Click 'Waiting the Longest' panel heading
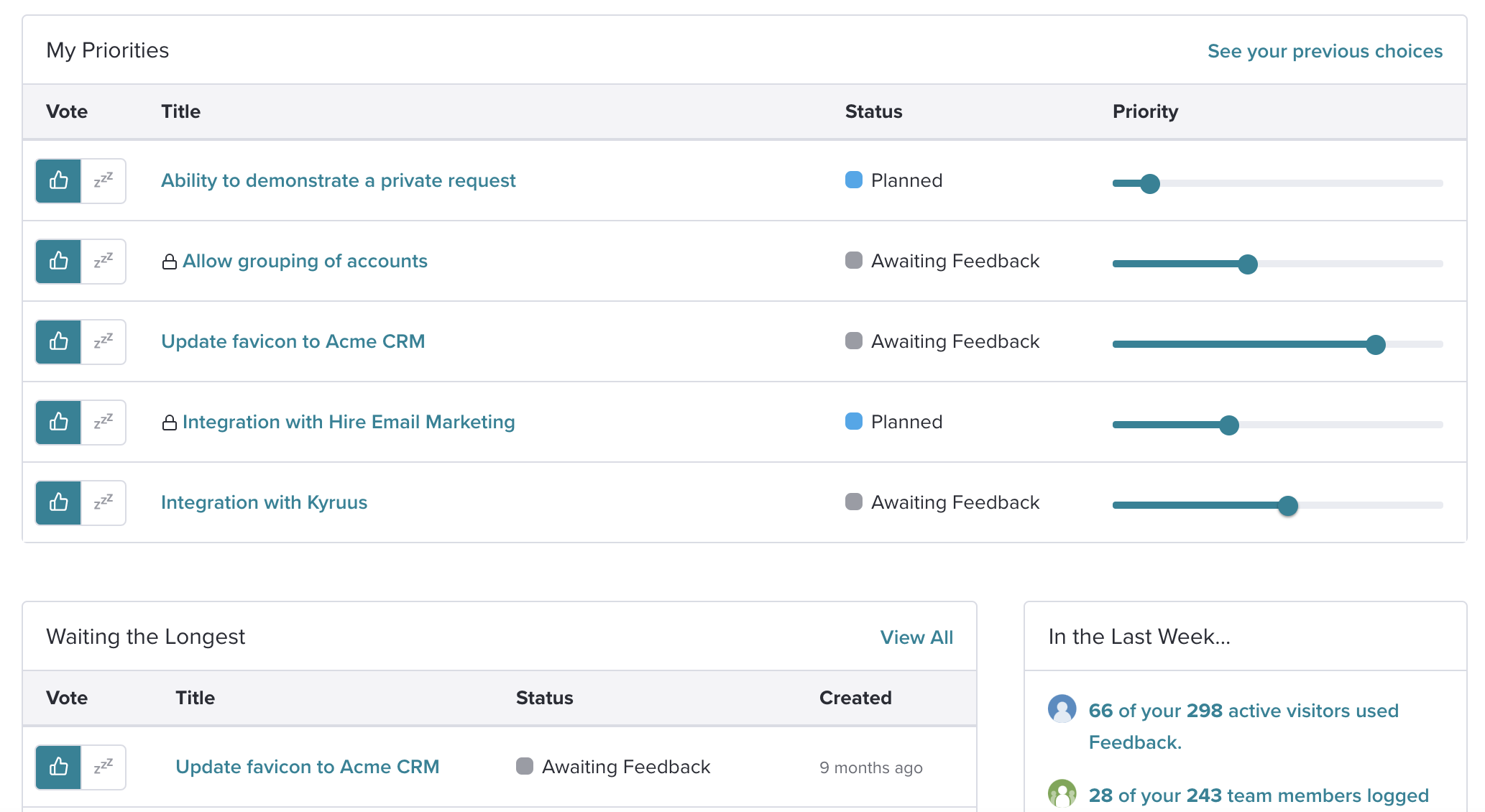The height and width of the screenshot is (812, 1485). tap(146, 637)
